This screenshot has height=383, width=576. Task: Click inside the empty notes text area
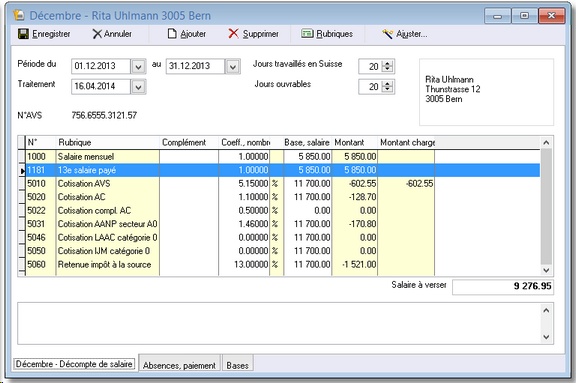pyautogui.click(x=279, y=324)
